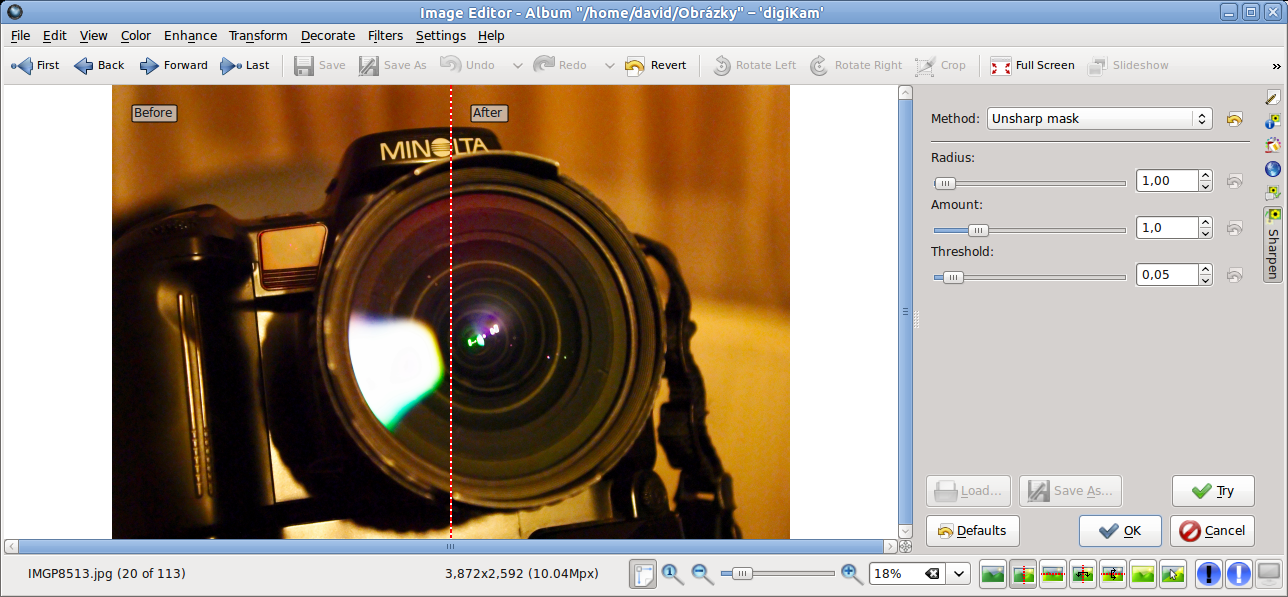Open the Color menu

click(x=135, y=35)
